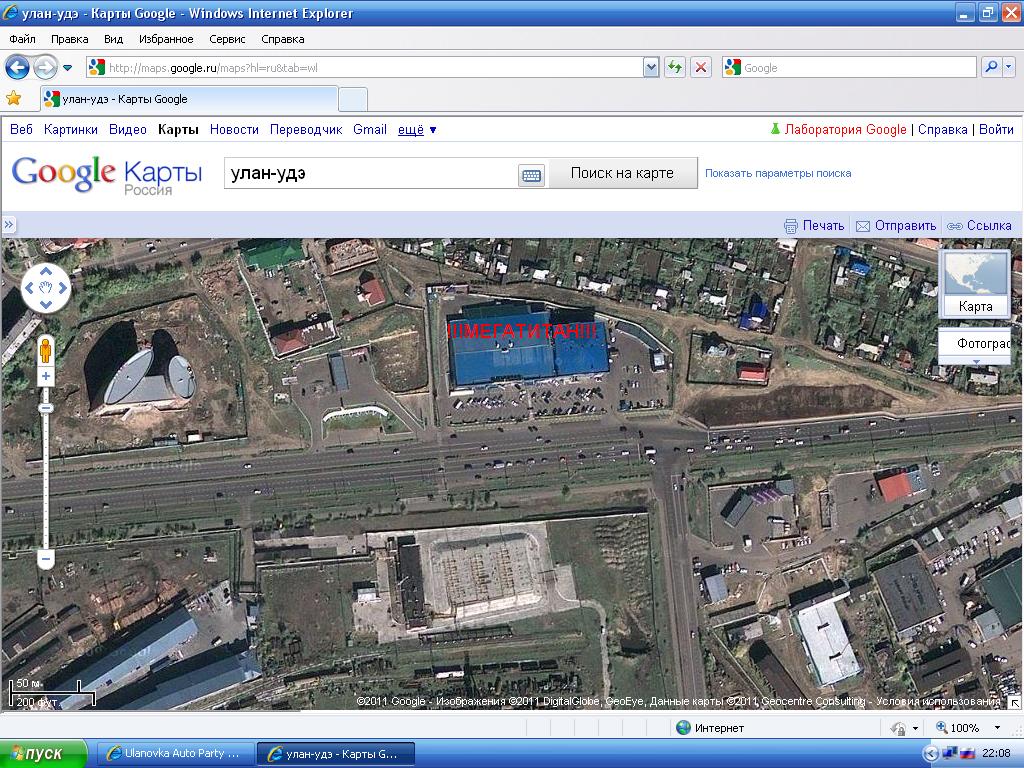
Task: Click the browser Forward arrow button
Action: click(x=45, y=67)
